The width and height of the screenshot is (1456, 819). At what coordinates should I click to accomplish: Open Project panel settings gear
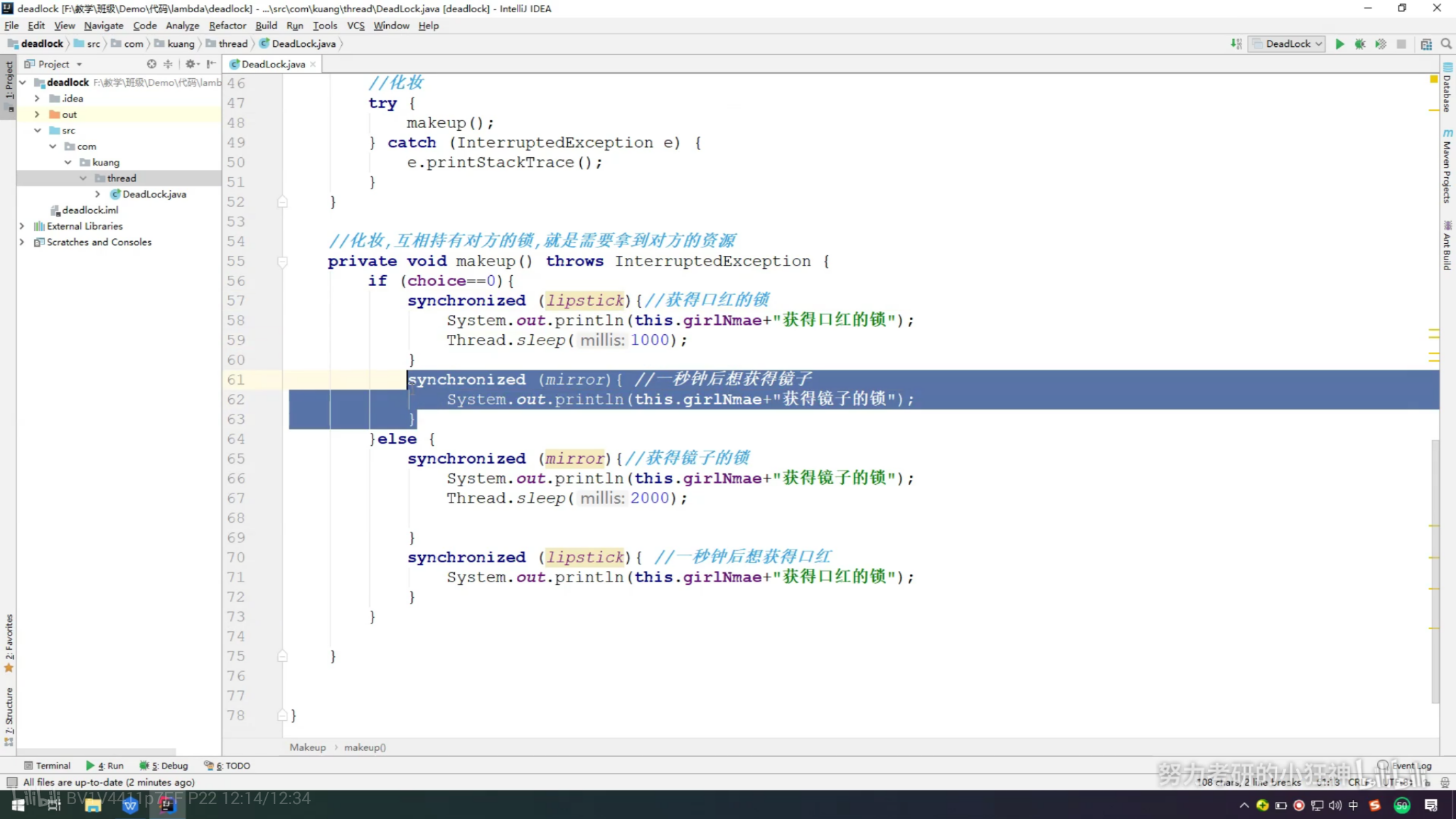[x=191, y=64]
